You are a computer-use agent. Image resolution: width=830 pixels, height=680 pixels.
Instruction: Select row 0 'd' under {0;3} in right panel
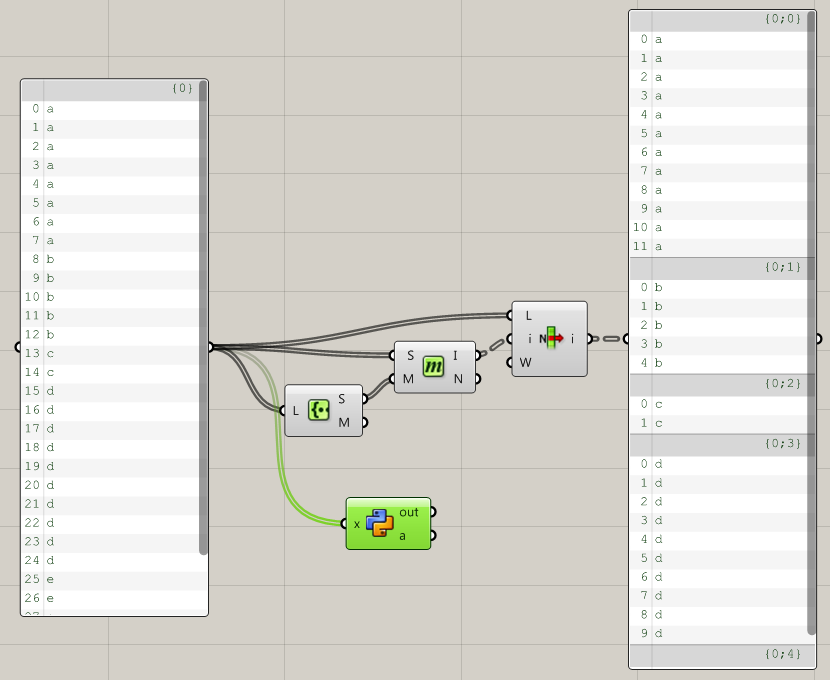click(719, 464)
